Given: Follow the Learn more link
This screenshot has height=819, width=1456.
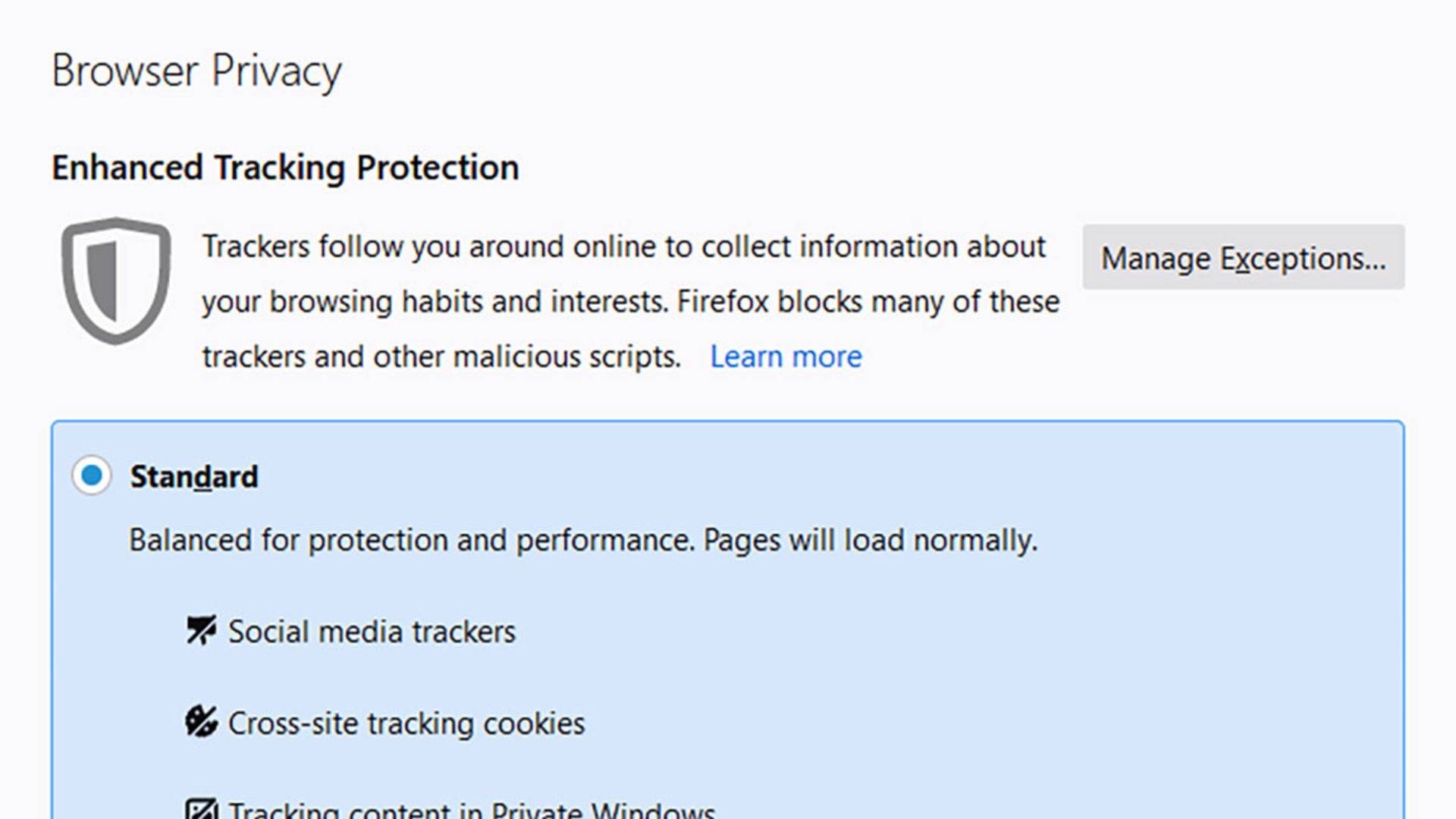Looking at the screenshot, I should click(786, 356).
